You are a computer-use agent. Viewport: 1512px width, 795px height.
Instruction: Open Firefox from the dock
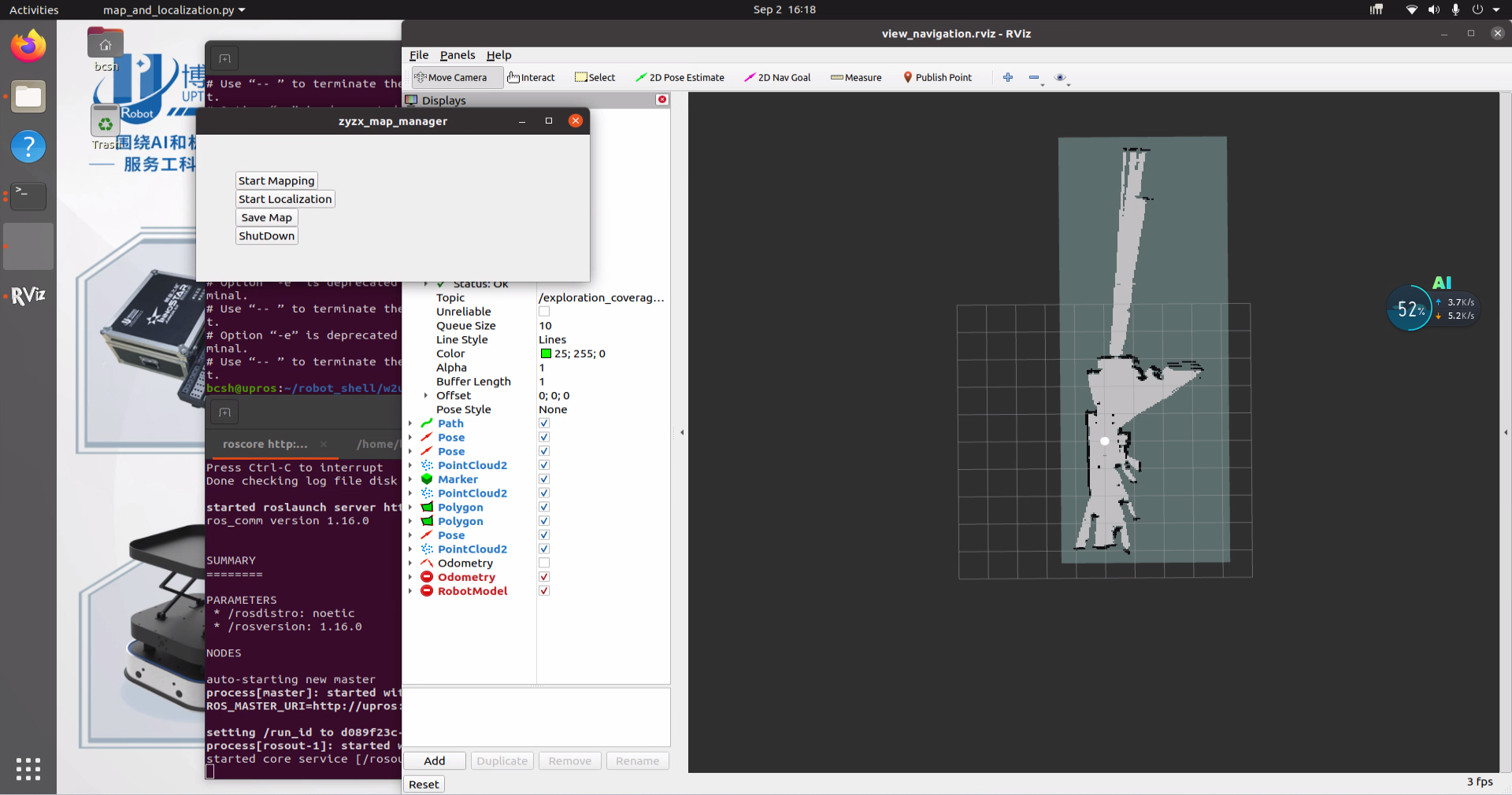(x=28, y=46)
